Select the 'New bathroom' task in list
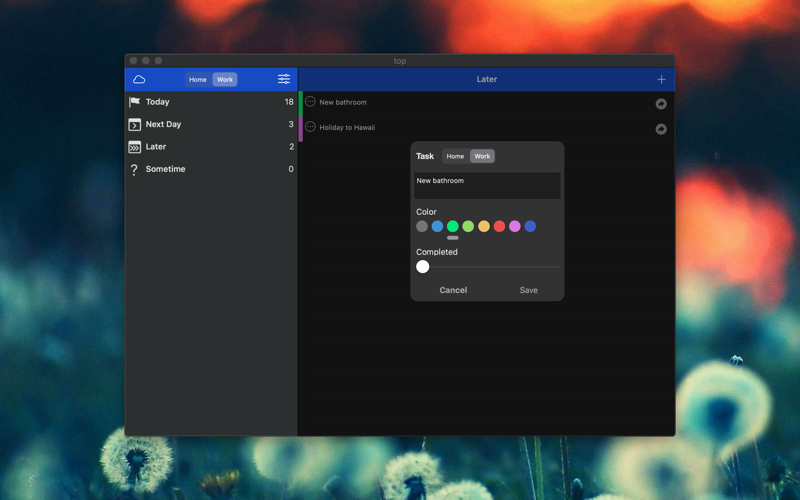The width and height of the screenshot is (800, 500). 343,102
